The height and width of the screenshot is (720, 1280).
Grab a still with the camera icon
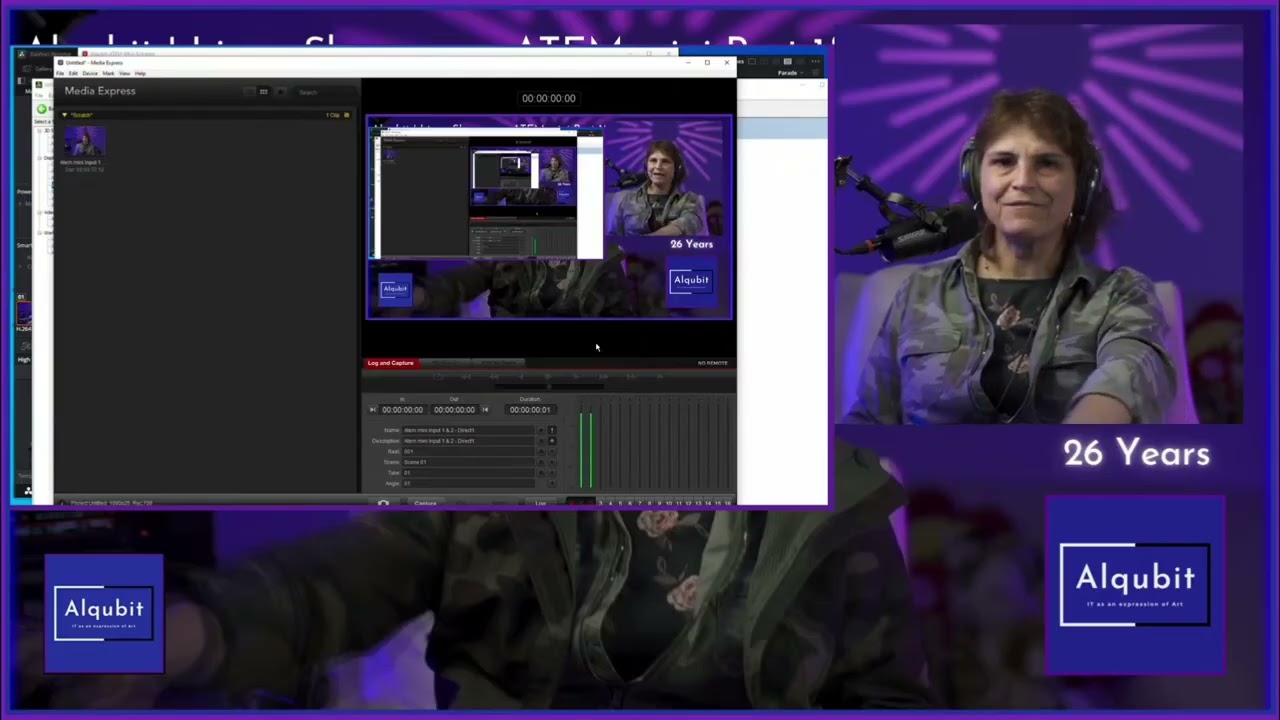pyautogui.click(x=383, y=503)
